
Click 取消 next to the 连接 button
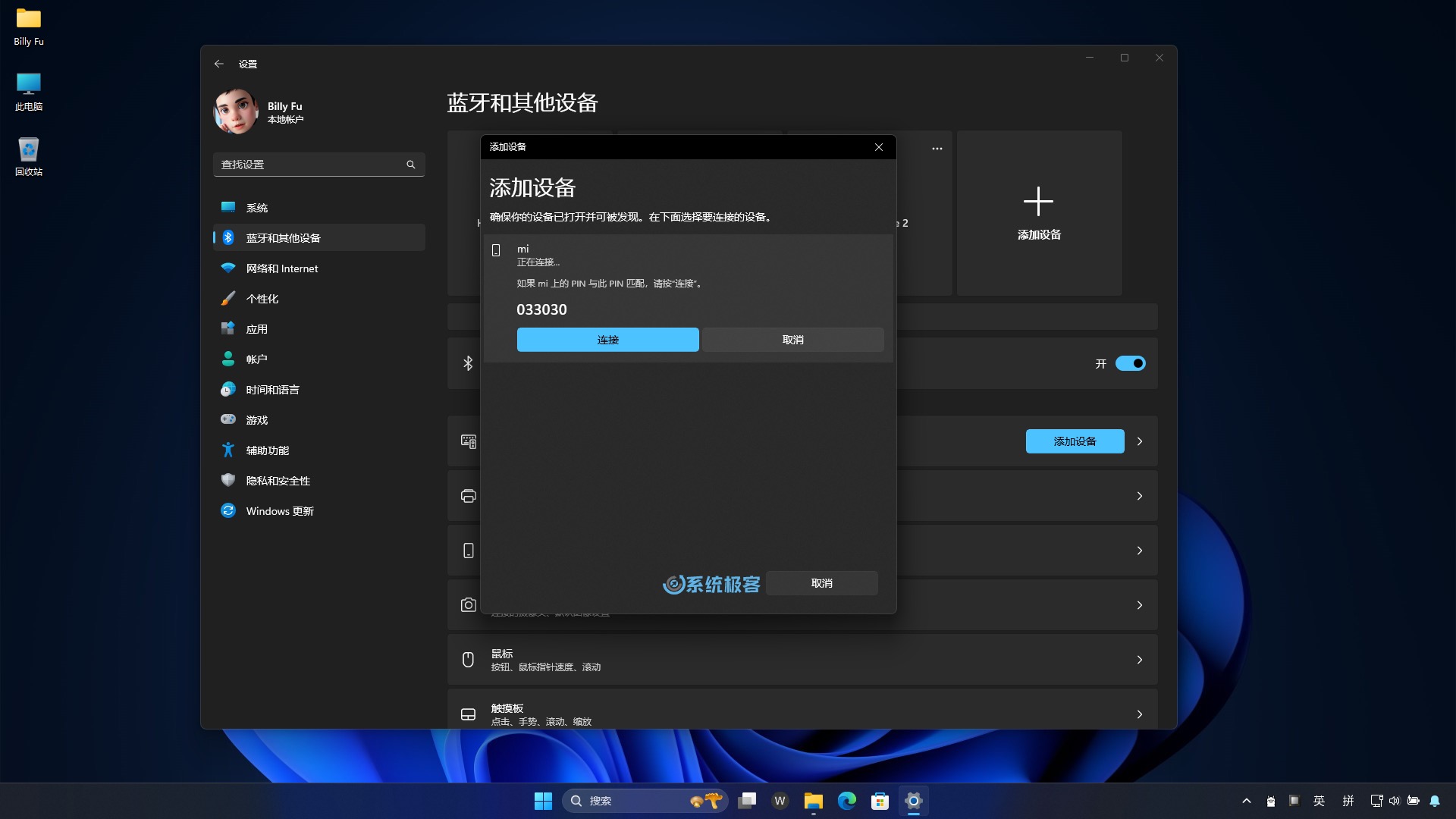[x=792, y=340]
